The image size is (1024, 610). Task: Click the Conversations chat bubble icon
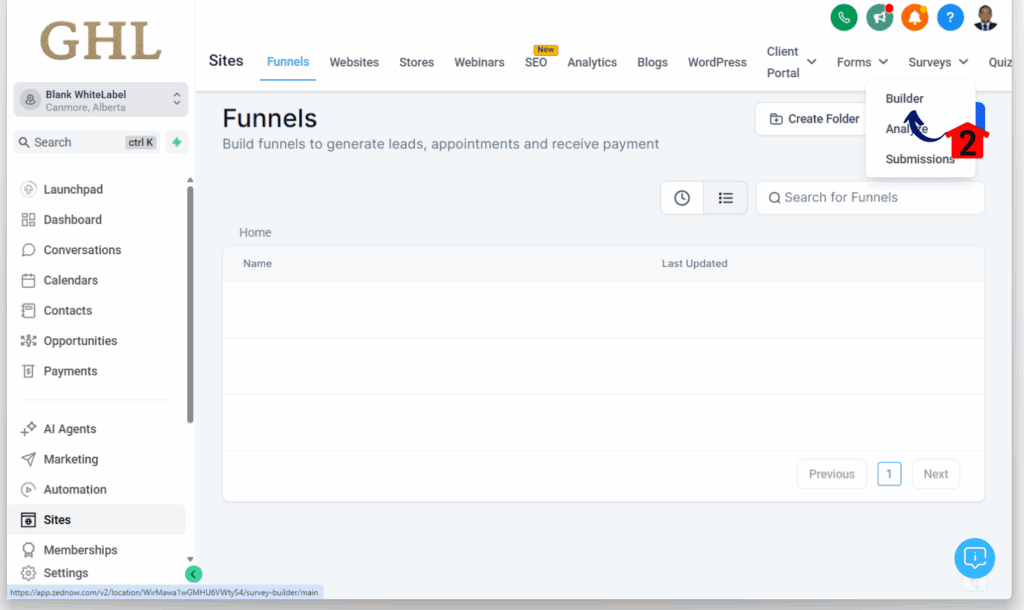click(x=28, y=250)
